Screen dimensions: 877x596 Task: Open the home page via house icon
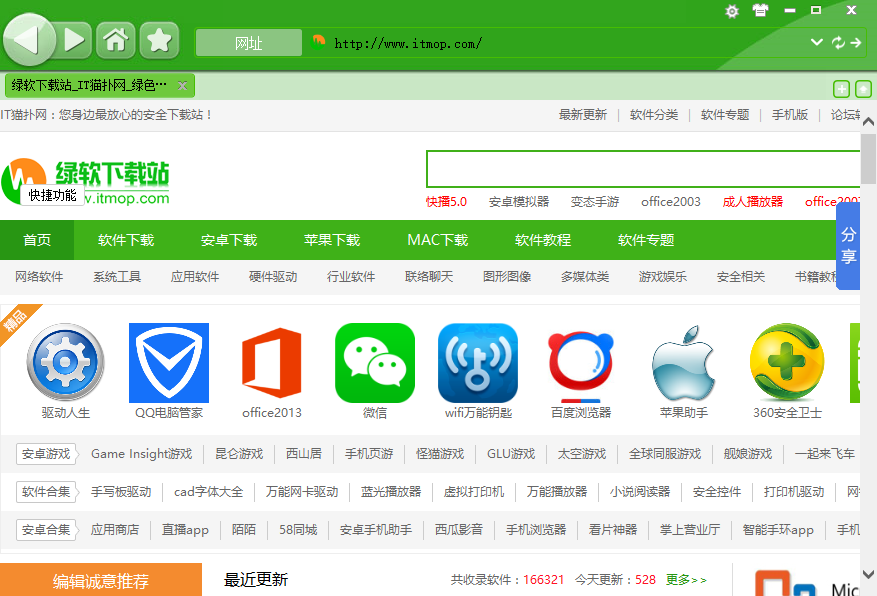[116, 40]
